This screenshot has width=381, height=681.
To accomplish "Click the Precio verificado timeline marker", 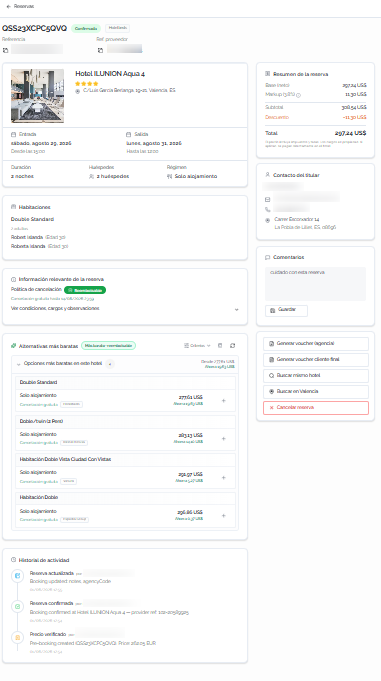I will click(17, 637).
